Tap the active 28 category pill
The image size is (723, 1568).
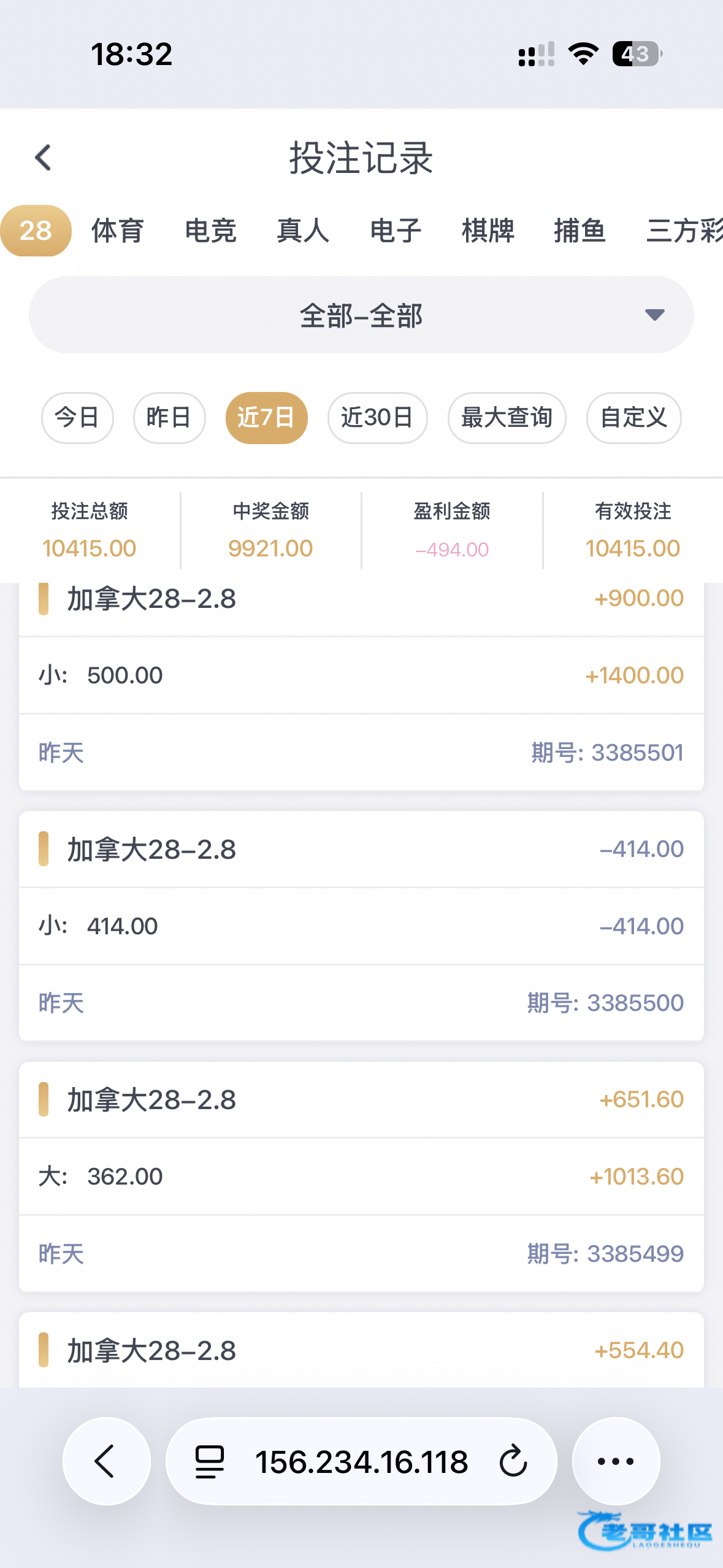point(36,231)
